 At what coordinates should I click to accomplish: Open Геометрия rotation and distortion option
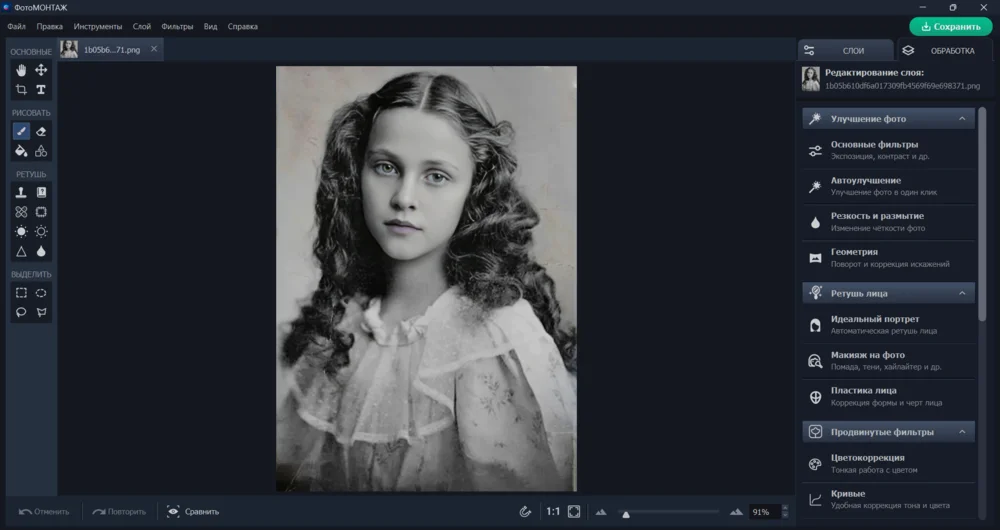888,258
